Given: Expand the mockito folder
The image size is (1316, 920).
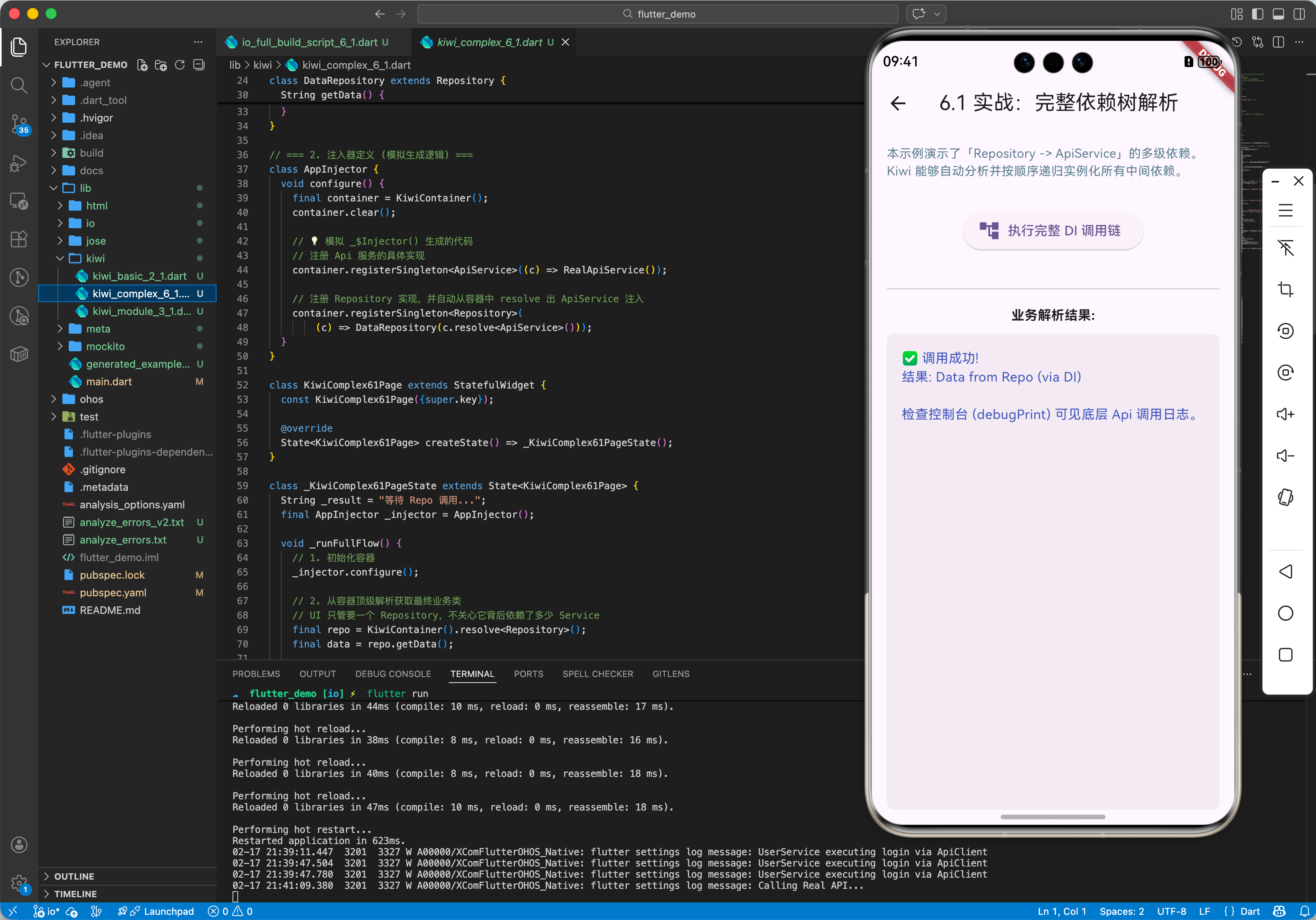Looking at the screenshot, I should pyautogui.click(x=105, y=346).
